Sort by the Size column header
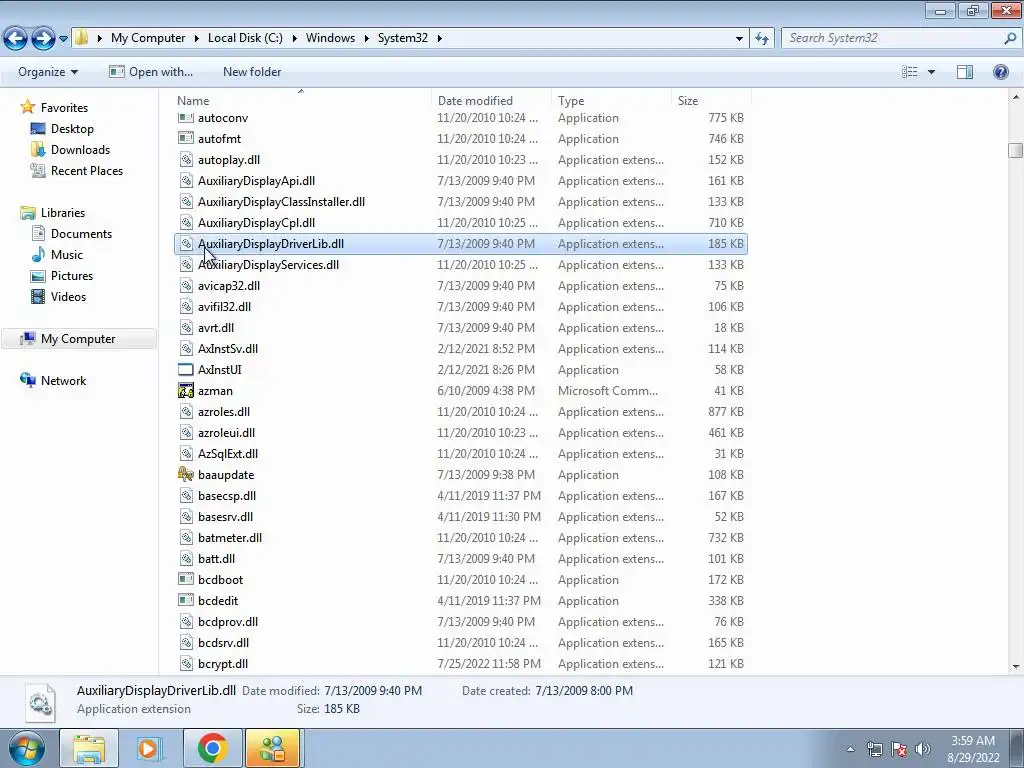The width and height of the screenshot is (1024, 768). tap(711, 101)
